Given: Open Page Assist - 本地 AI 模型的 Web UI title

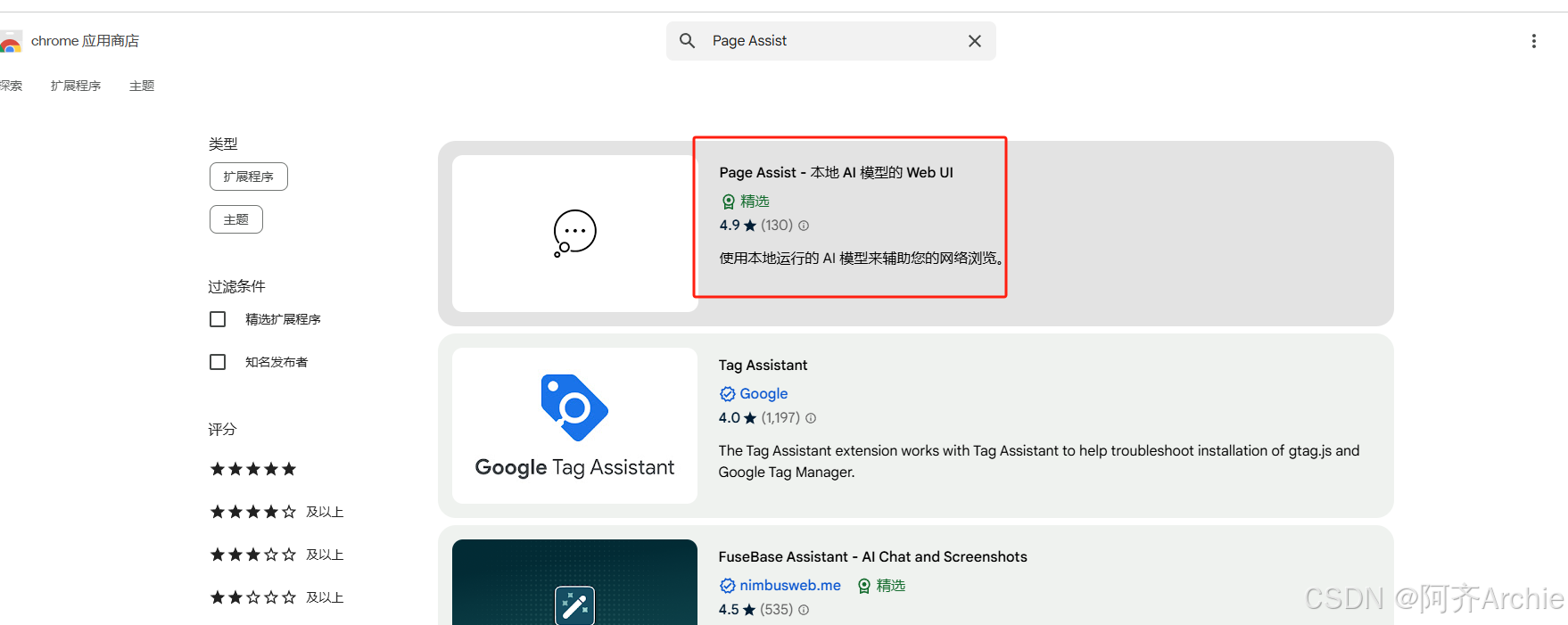Looking at the screenshot, I should pyautogui.click(x=837, y=173).
